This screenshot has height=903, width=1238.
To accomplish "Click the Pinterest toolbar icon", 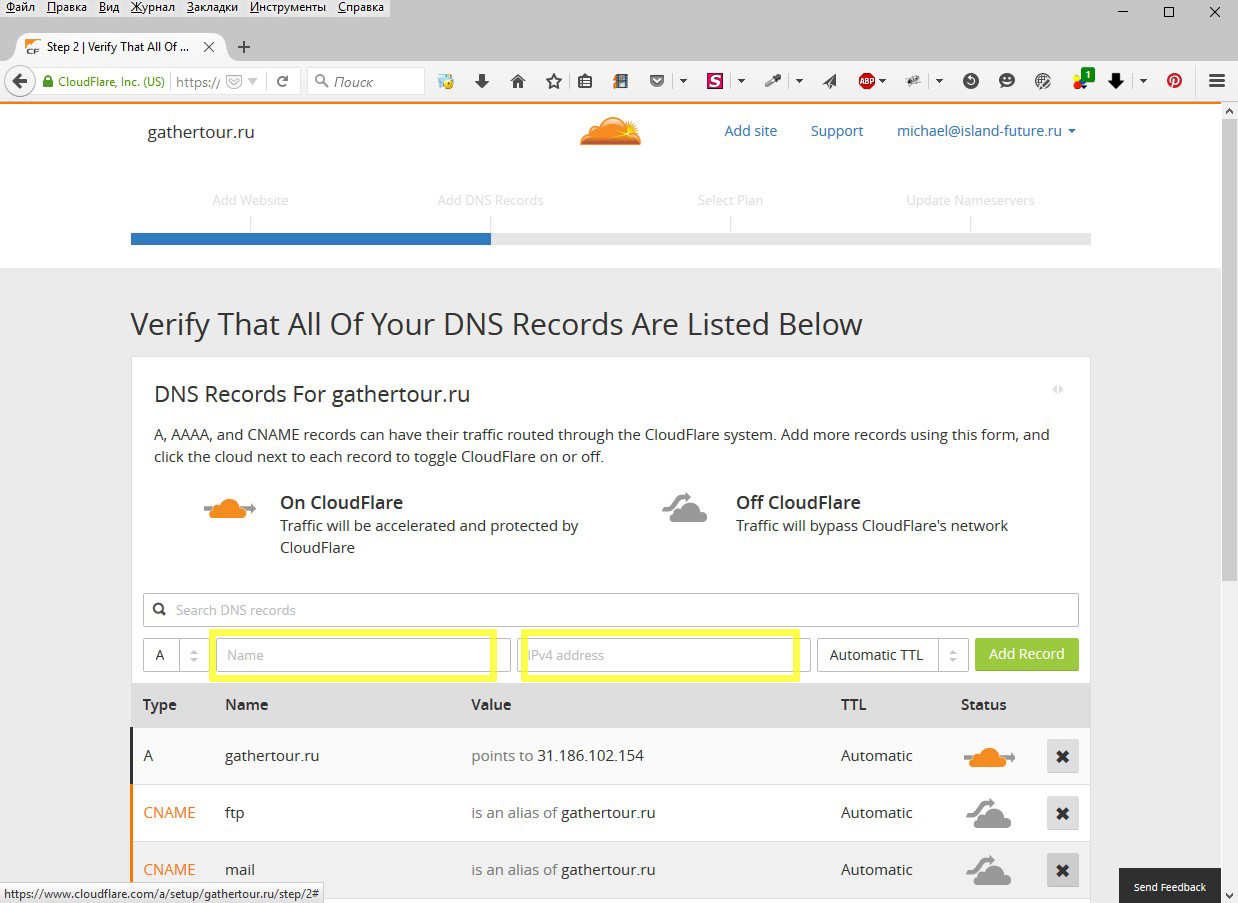I will pos(1175,82).
